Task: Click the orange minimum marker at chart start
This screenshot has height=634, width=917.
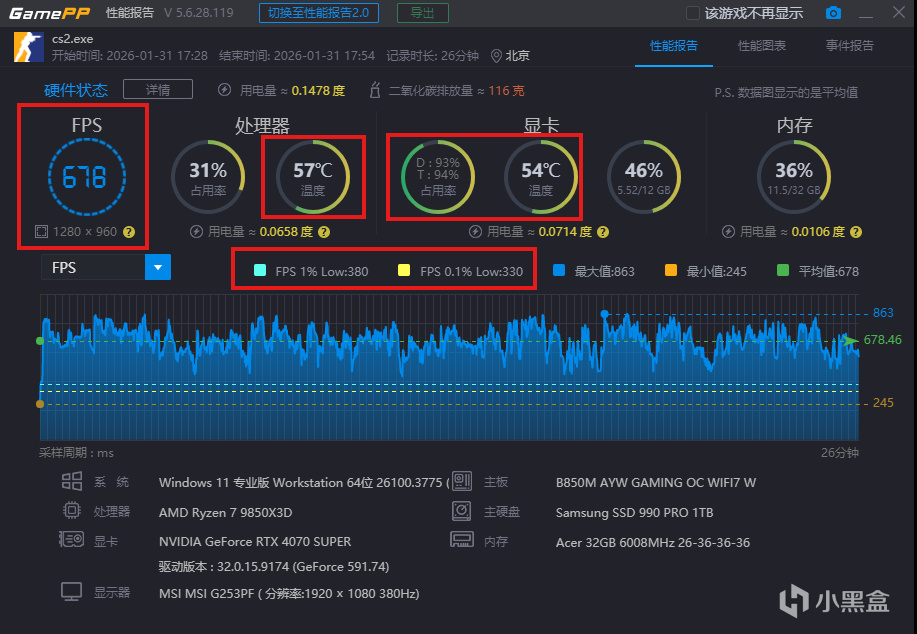Action: 40,404
